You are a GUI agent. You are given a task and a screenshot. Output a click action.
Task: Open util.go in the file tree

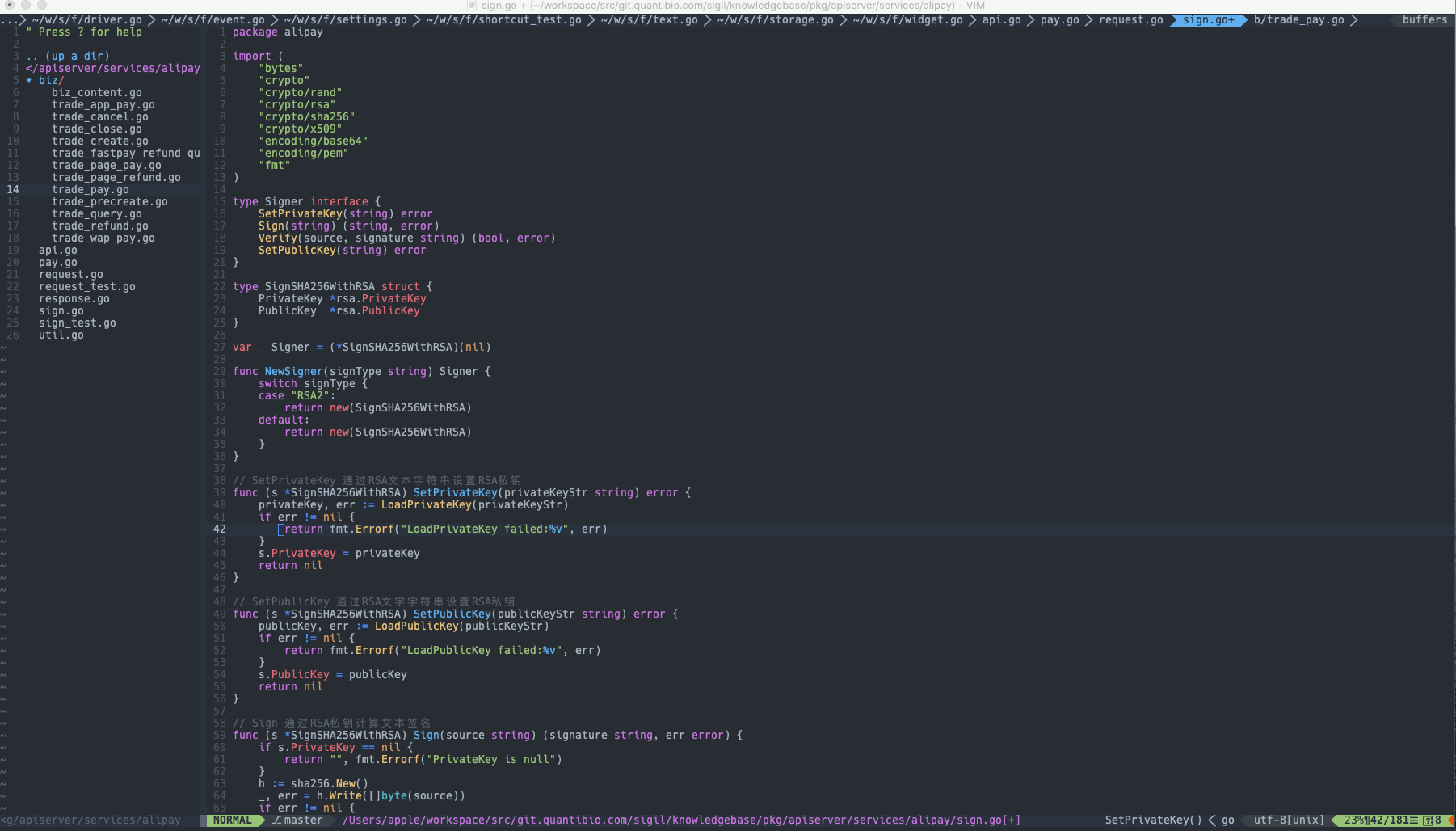click(61, 335)
